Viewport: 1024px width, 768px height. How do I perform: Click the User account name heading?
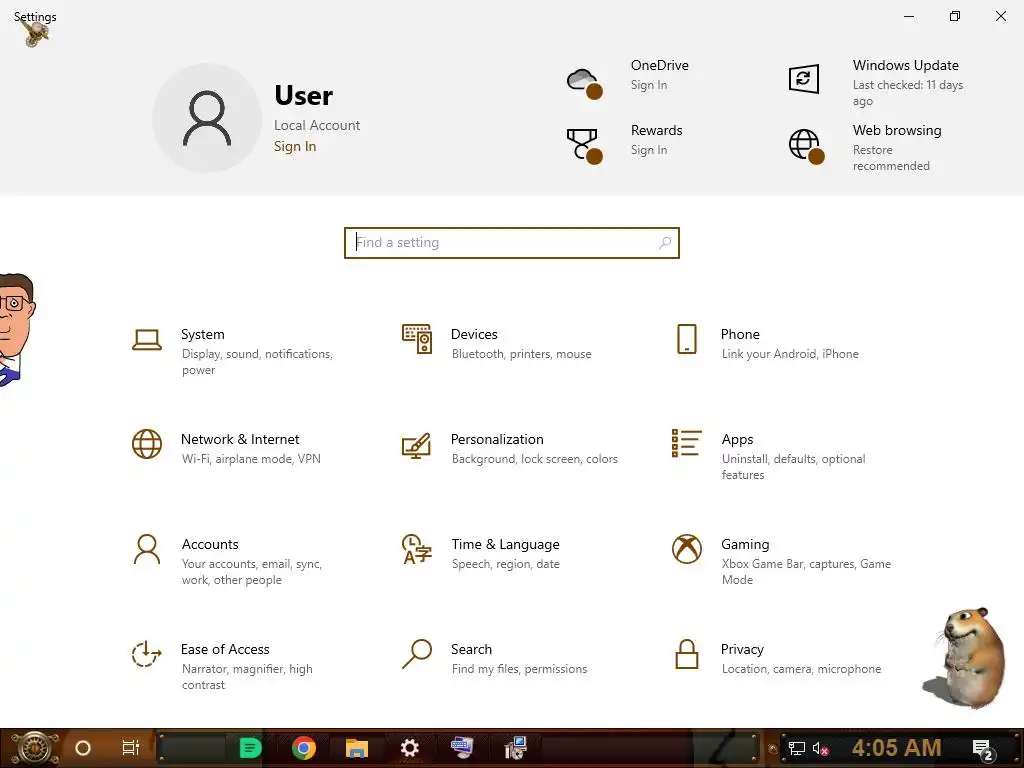tap(303, 95)
